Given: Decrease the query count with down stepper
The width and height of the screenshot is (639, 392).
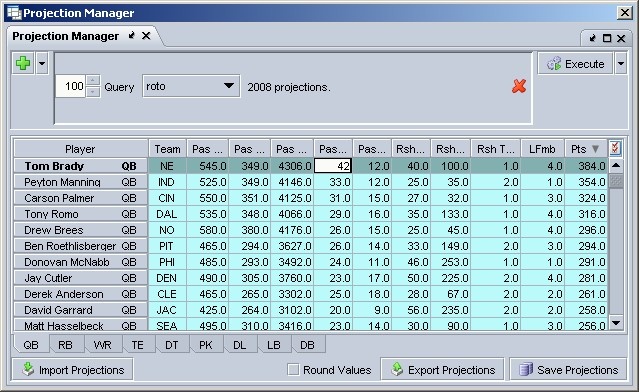Looking at the screenshot, I should 93,92.
